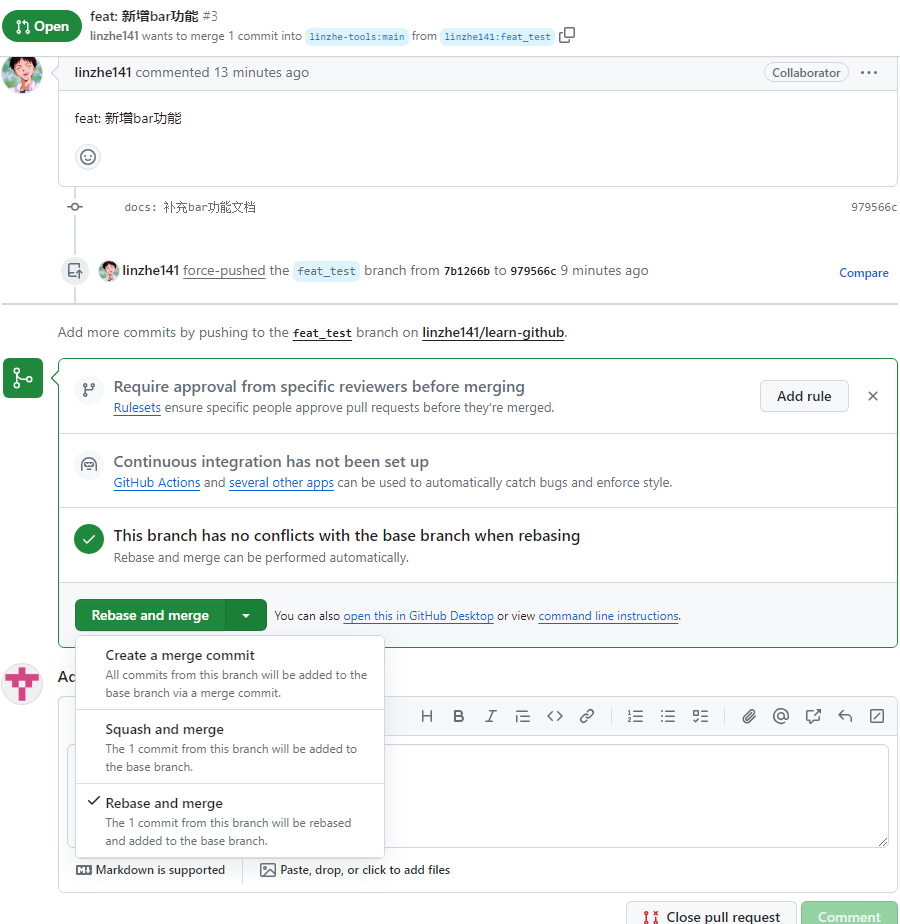This screenshot has height=924, width=900.
Task: Insert a task list icon
Action: pos(700,716)
